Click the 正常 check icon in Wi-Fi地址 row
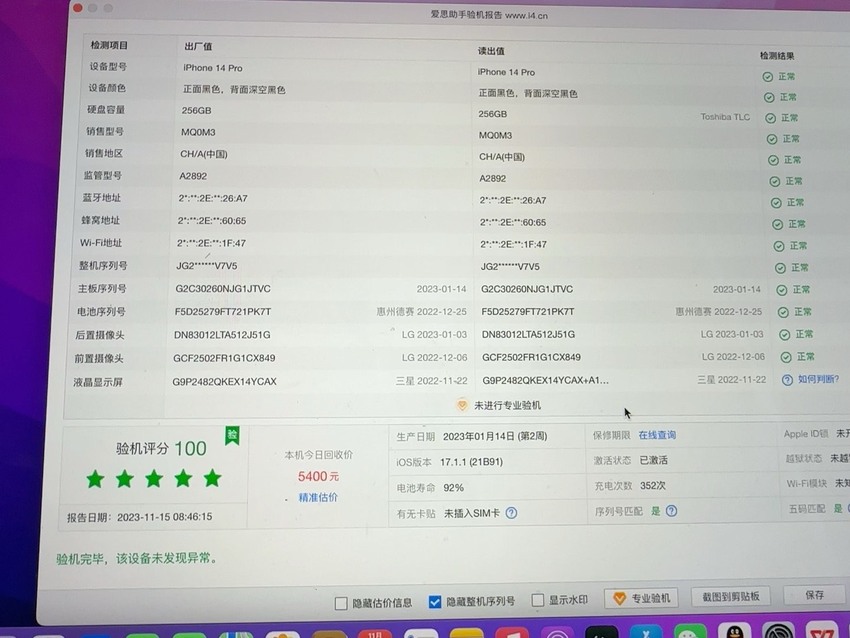This screenshot has width=850, height=638. [x=779, y=246]
